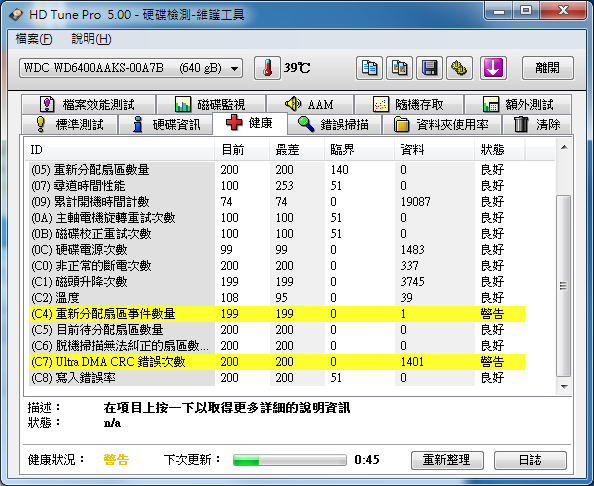Click 警告 status in the C4 row

pyautogui.click(x=492, y=314)
